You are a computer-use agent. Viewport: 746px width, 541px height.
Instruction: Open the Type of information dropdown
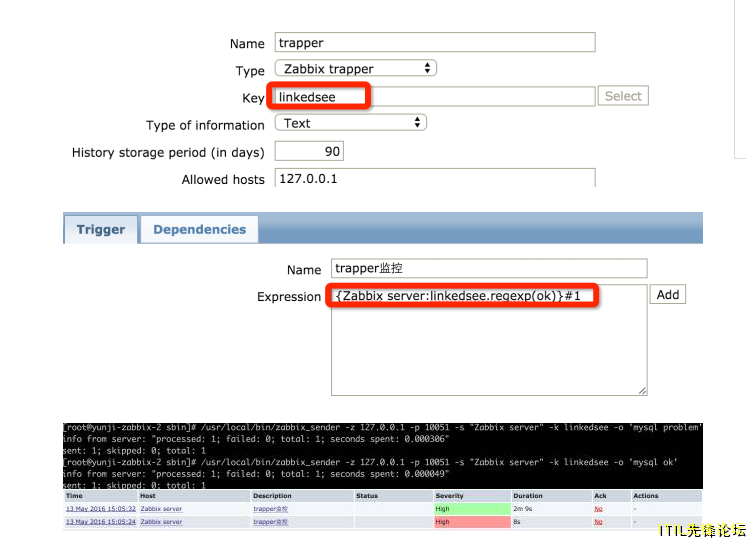pos(351,123)
